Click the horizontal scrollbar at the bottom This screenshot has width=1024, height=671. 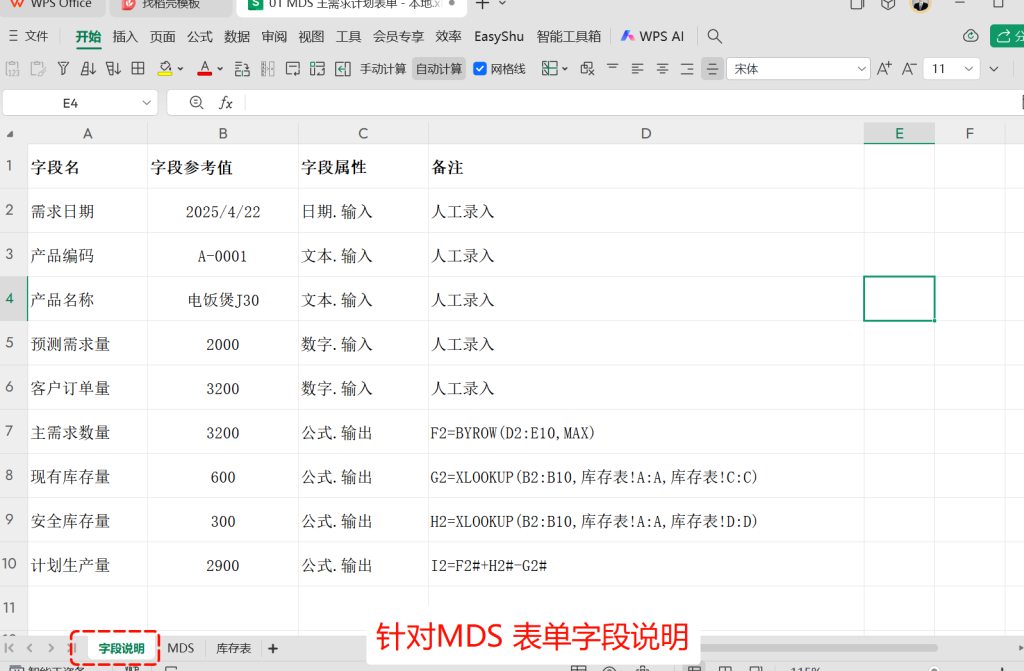point(819,647)
